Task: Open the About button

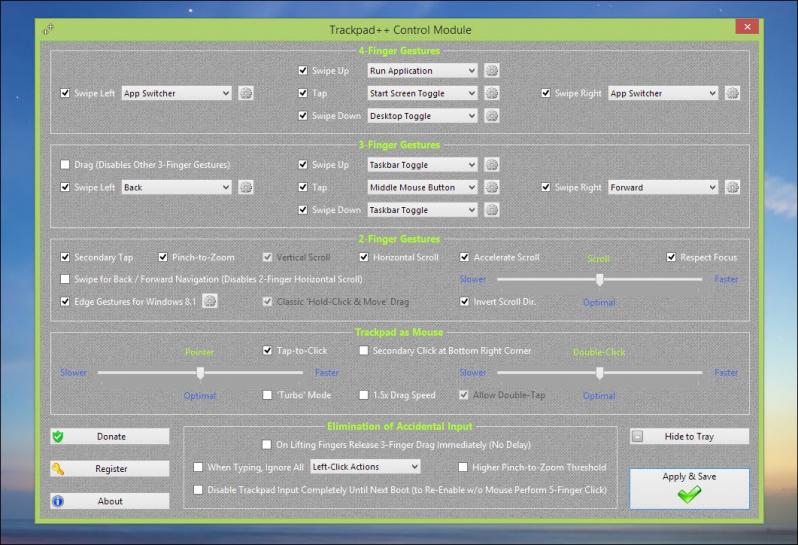Action: (110, 501)
